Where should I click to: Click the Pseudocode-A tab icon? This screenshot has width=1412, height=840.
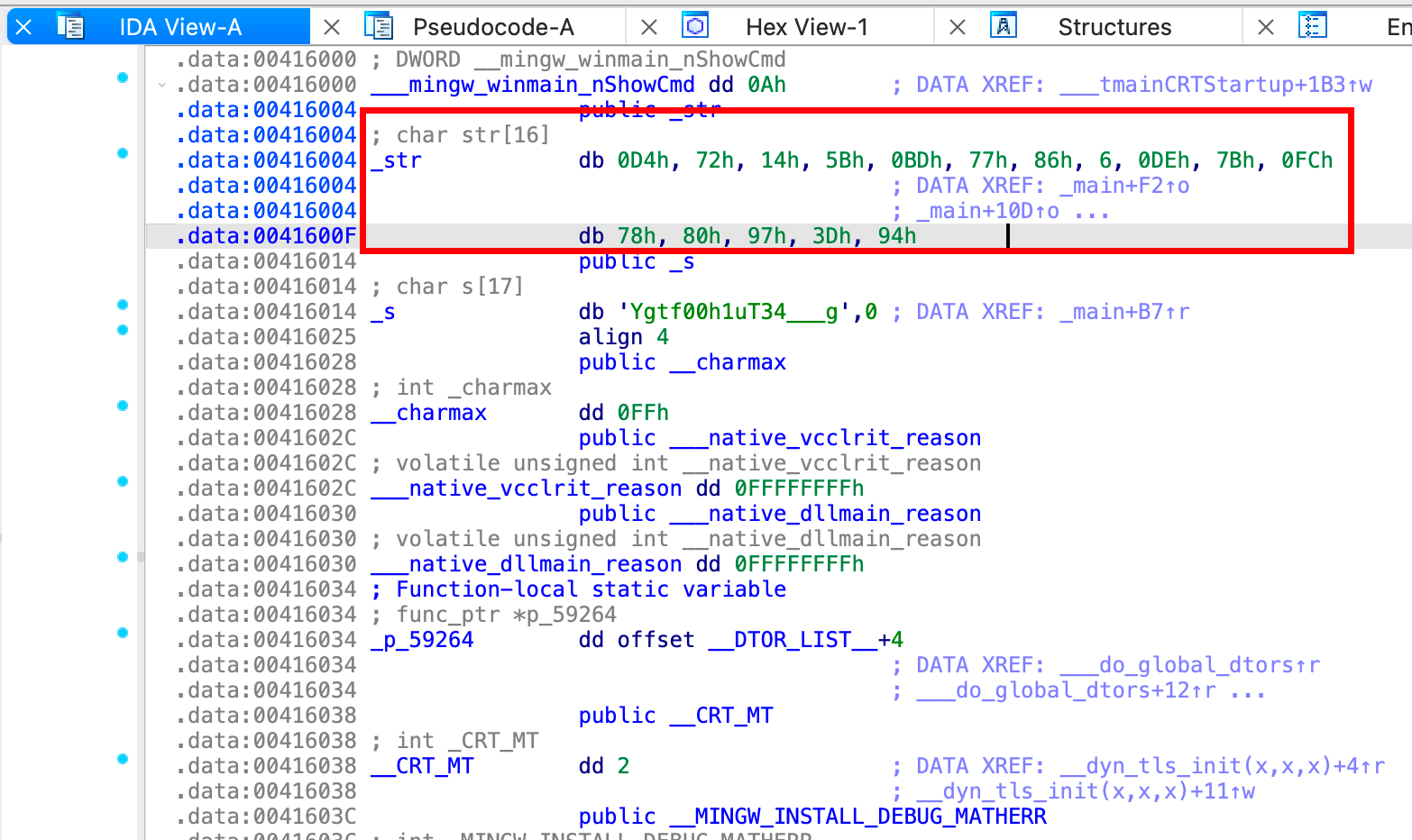[x=379, y=26]
